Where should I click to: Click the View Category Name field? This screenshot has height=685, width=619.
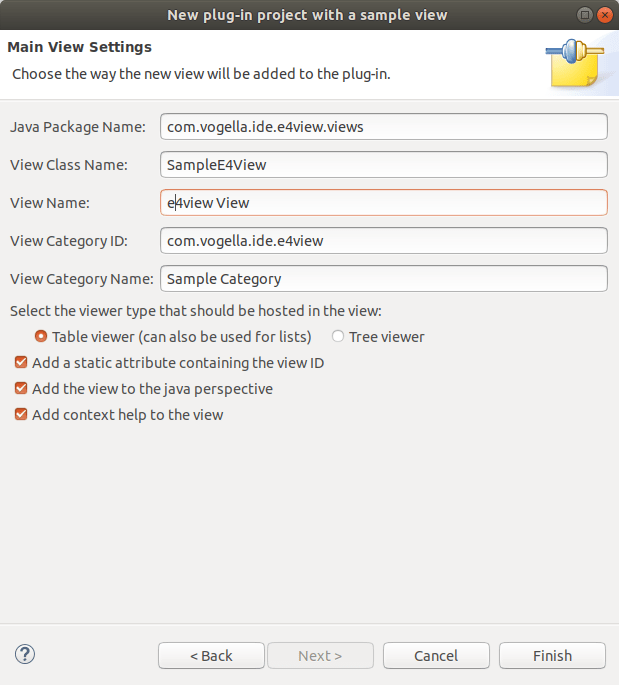[383, 278]
